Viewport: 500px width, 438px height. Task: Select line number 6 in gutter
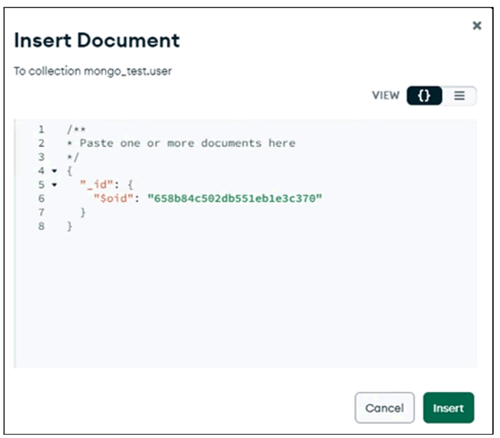point(41,198)
